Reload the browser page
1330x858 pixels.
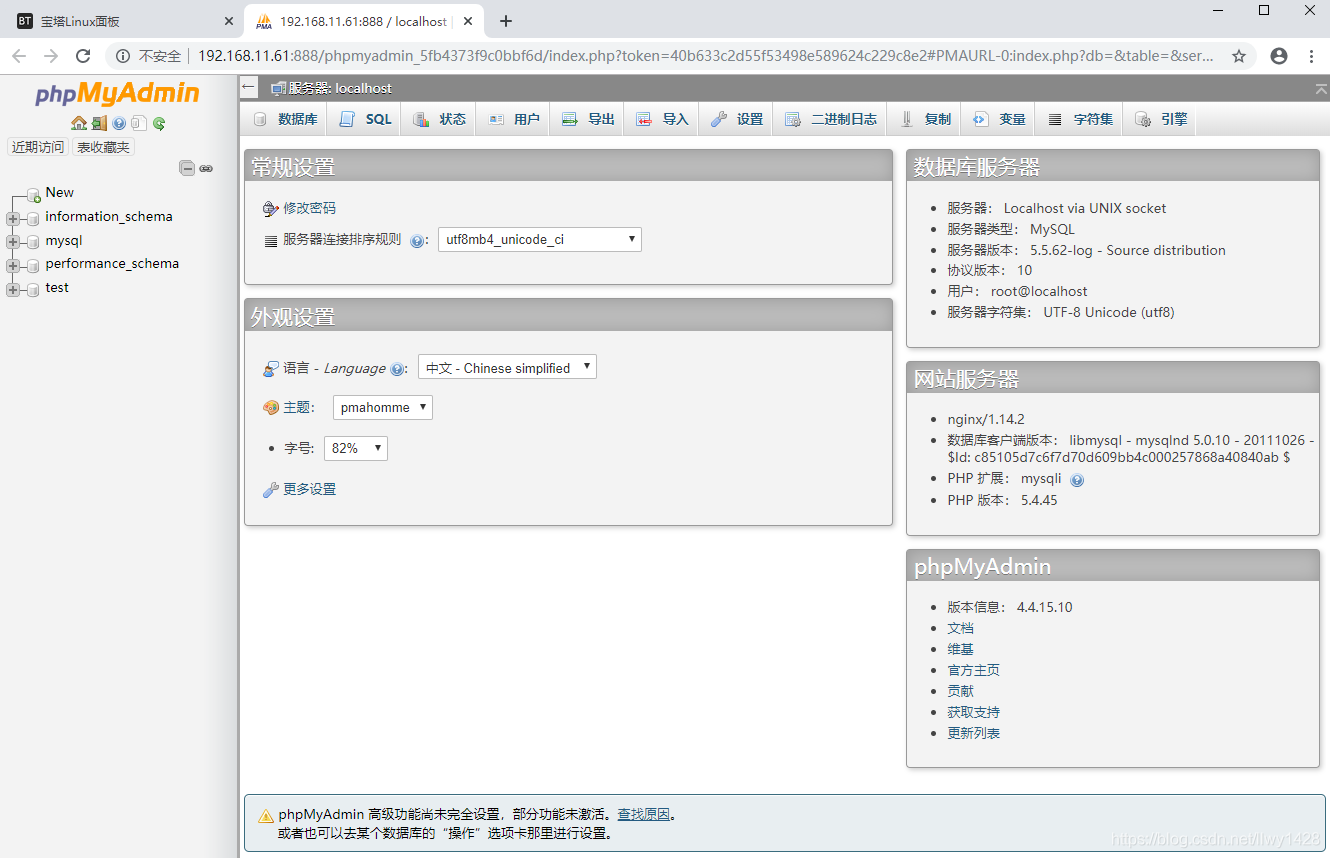pyautogui.click(x=83, y=56)
